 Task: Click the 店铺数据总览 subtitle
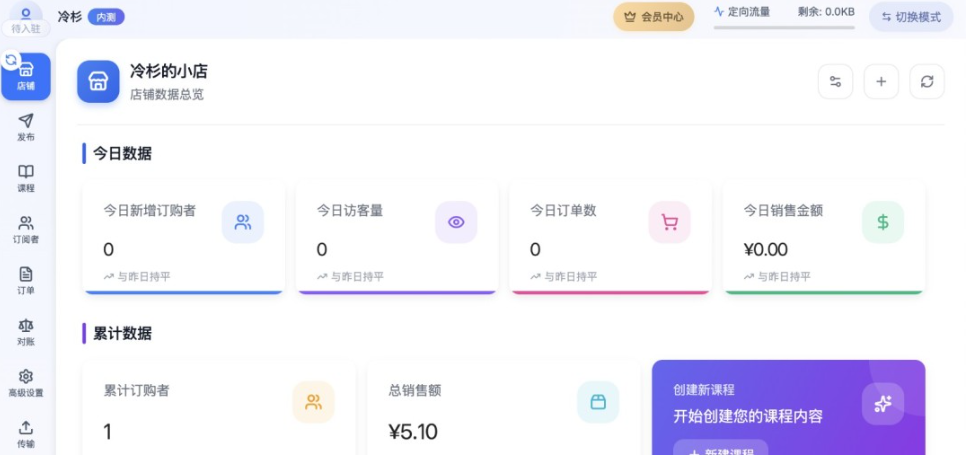coord(166,94)
